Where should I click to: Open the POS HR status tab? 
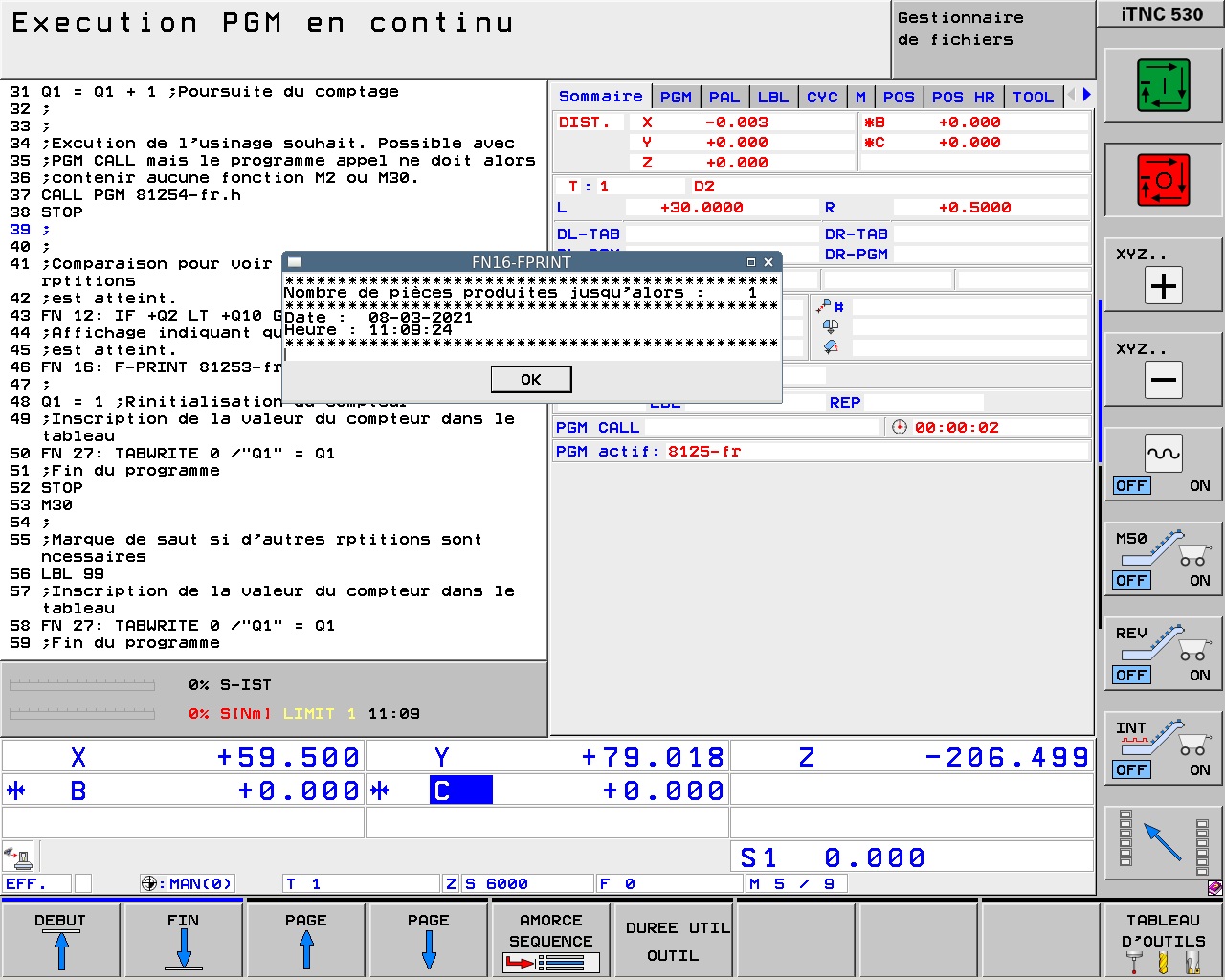(964, 97)
